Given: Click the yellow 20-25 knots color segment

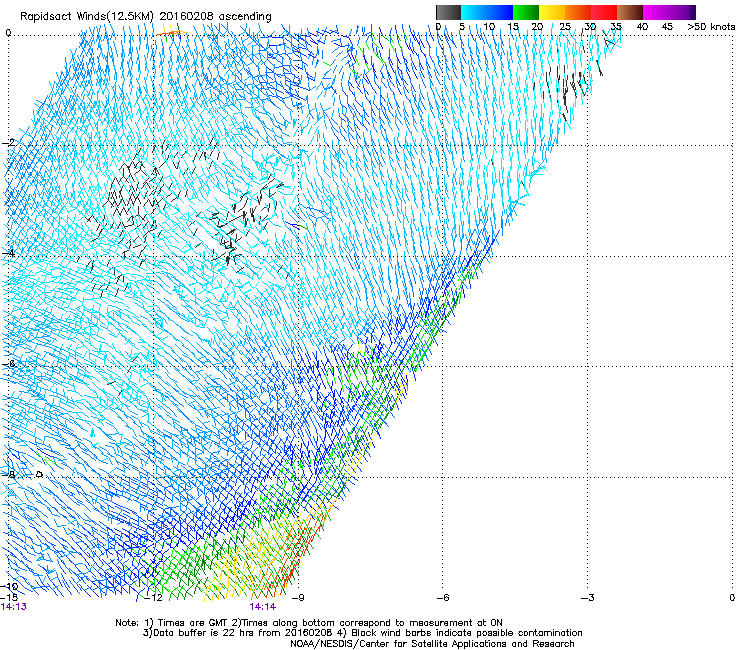Looking at the screenshot, I should tap(552, 12).
